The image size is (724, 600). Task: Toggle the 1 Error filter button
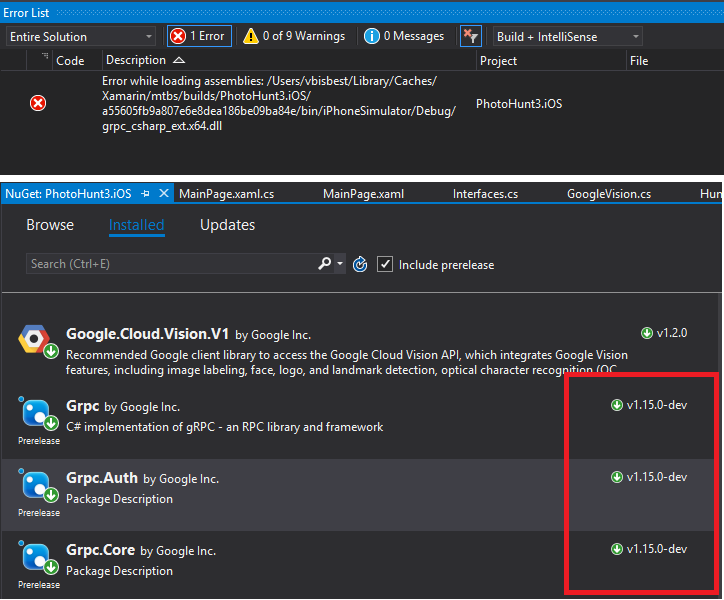tap(199, 36)
